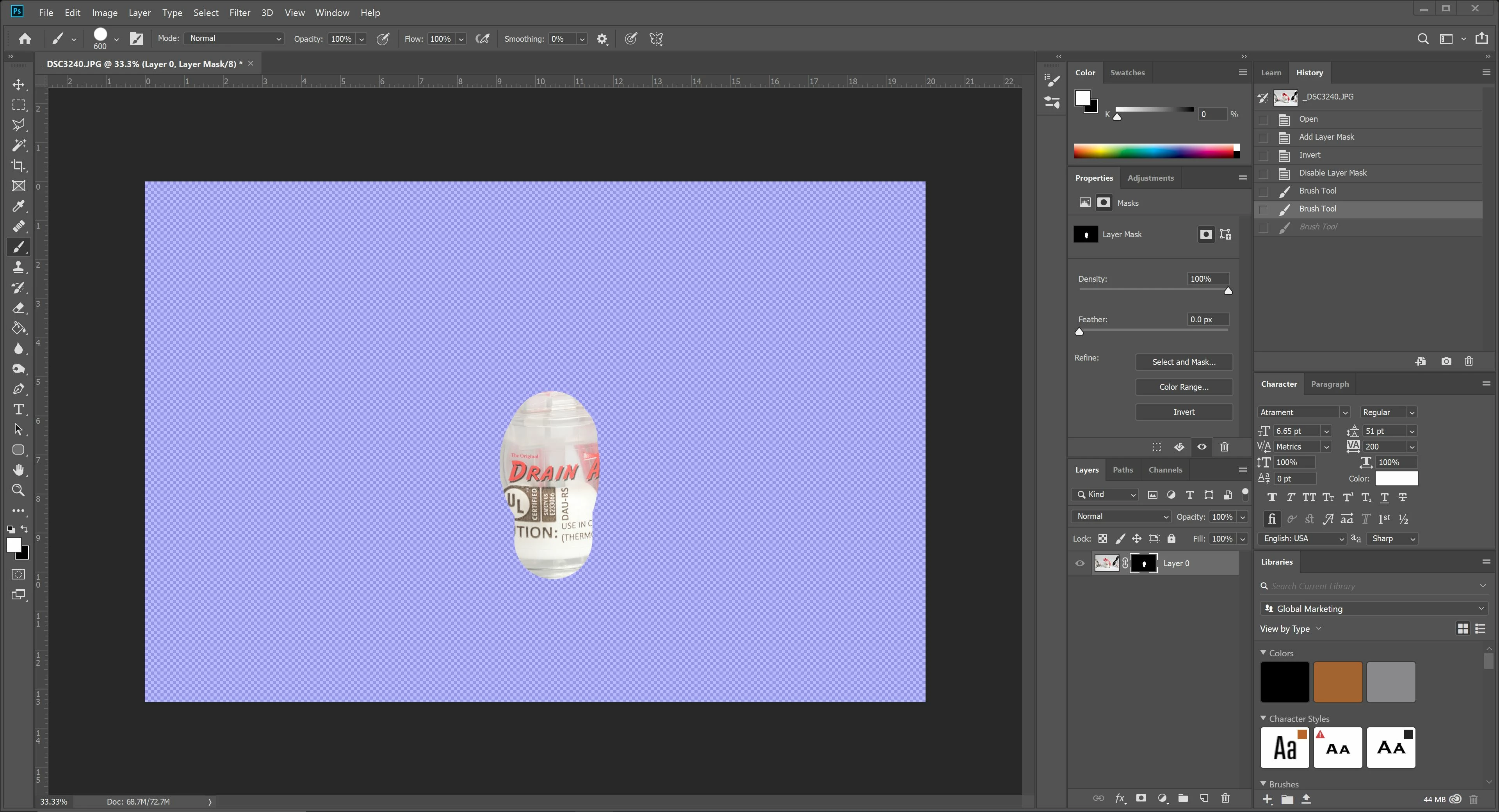The width and height of the screenshot is (1499, 812).
Task: Open the brush Mode dropdown
Action: point(234,38)
